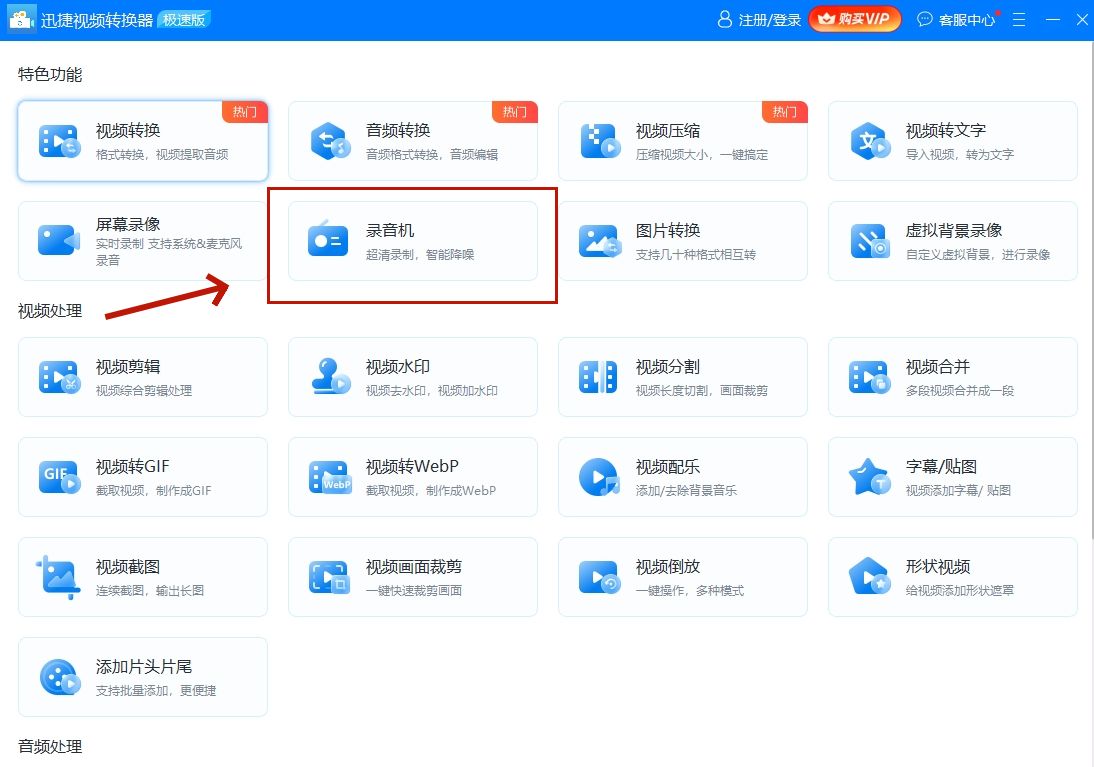Open the 图片转换 picture icon
The image size is (1094, 767).
pos(599,241)
